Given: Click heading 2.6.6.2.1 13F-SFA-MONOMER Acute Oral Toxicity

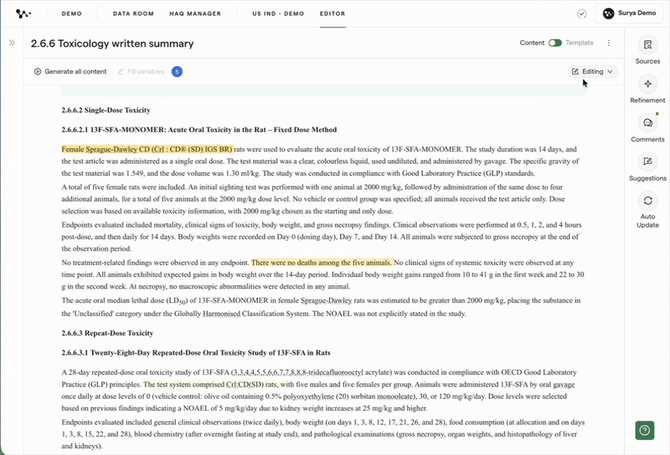Looking at the screenshot, I should click(x=199, y=130).
